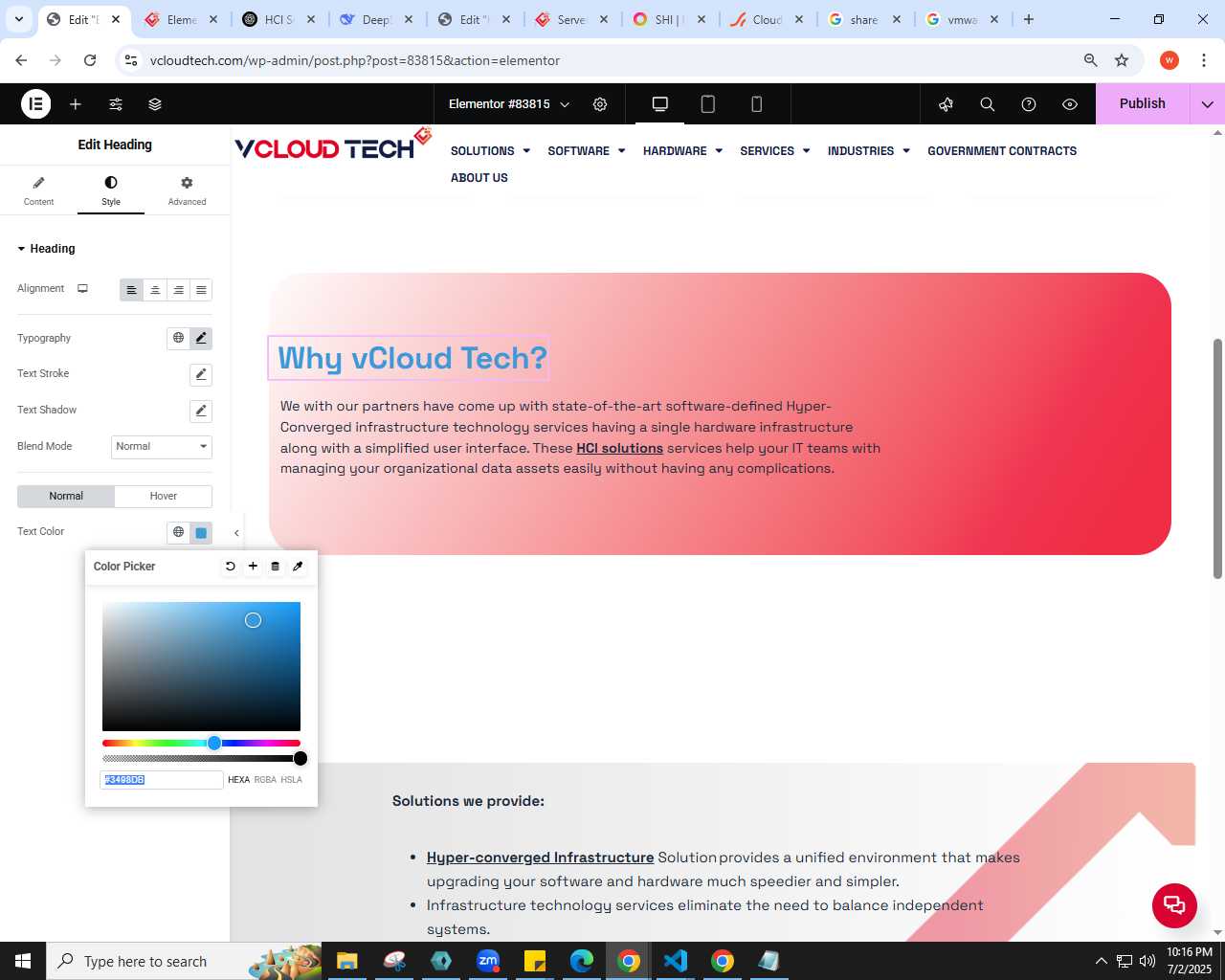Select HSLA color format

292,780
